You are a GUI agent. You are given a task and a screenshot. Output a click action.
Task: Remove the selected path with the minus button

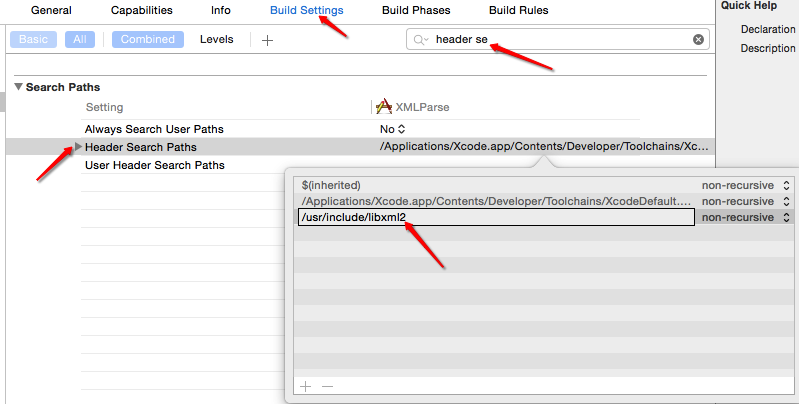click(x=327, y=386)
